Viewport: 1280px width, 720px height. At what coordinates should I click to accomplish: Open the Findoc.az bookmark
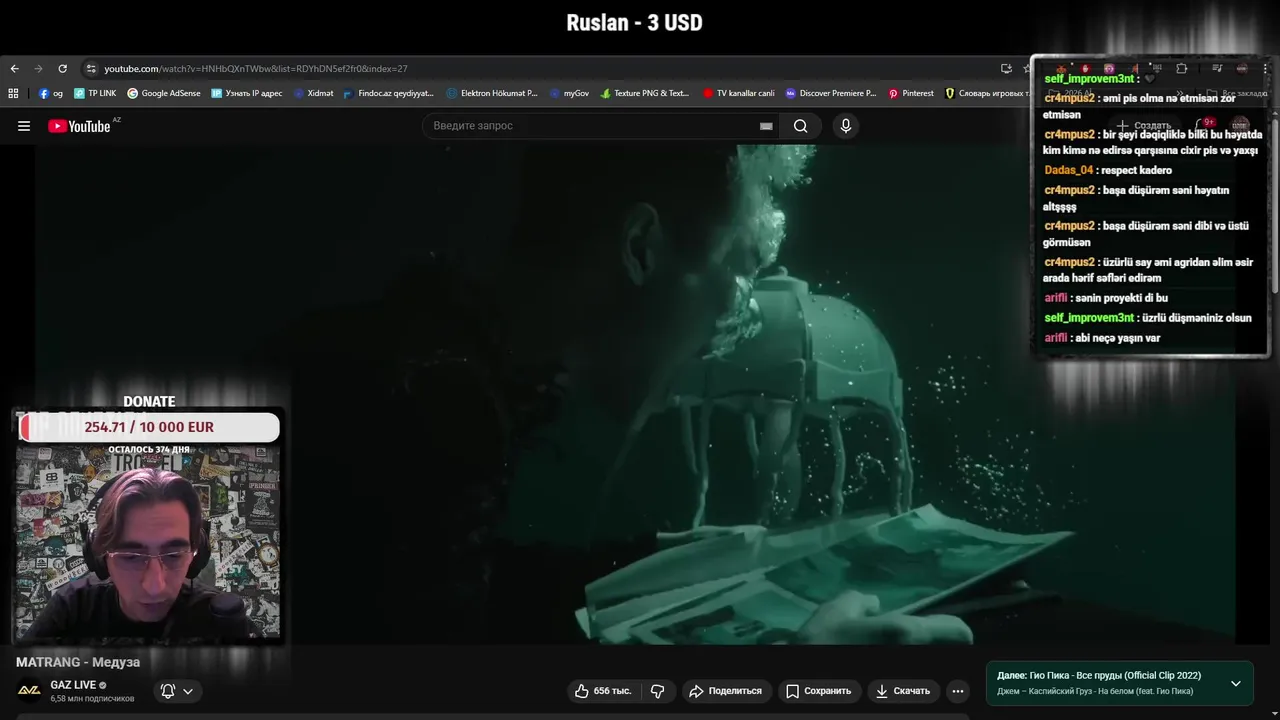point(389,93)
